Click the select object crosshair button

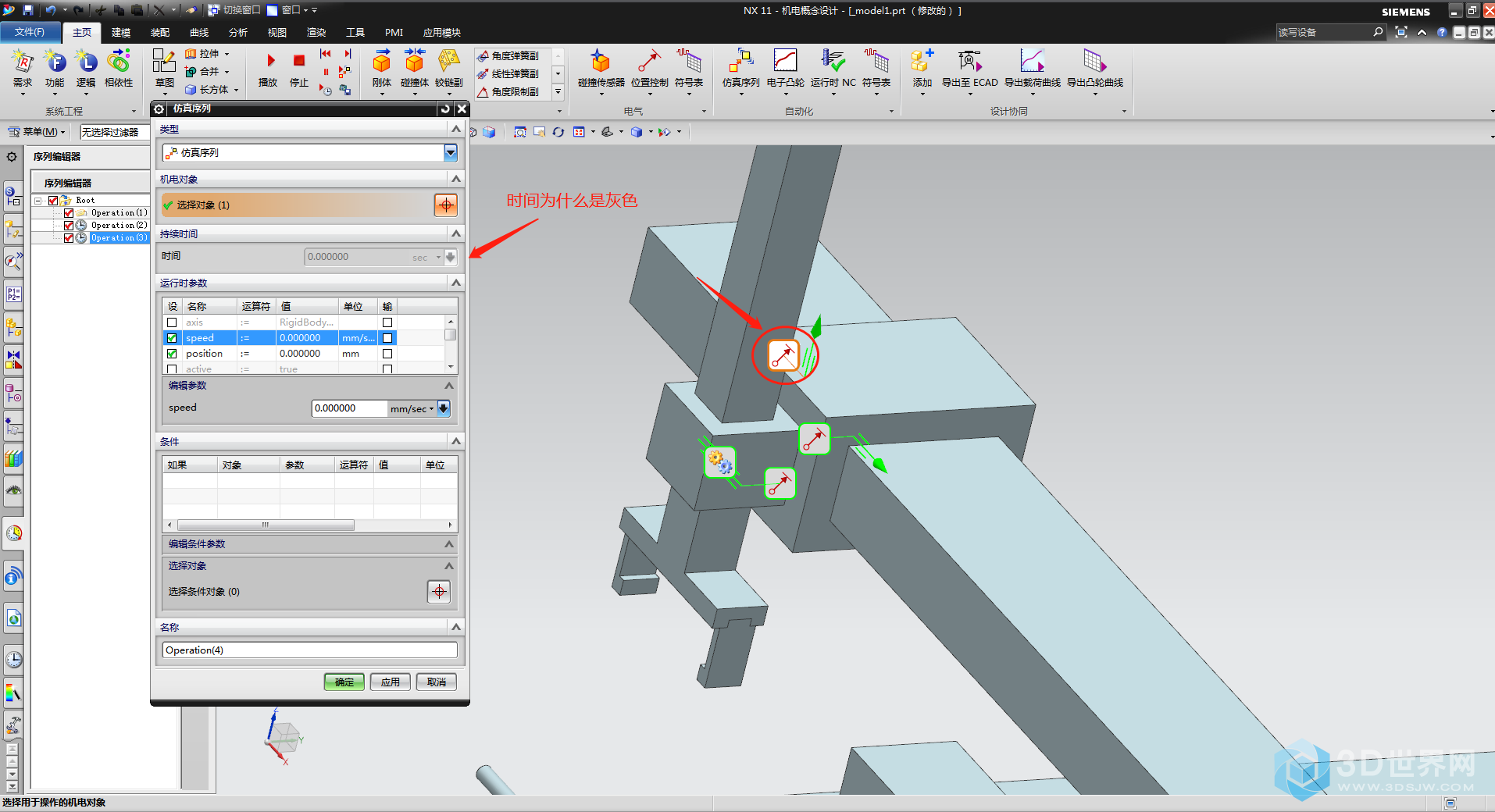pos(446,205)
